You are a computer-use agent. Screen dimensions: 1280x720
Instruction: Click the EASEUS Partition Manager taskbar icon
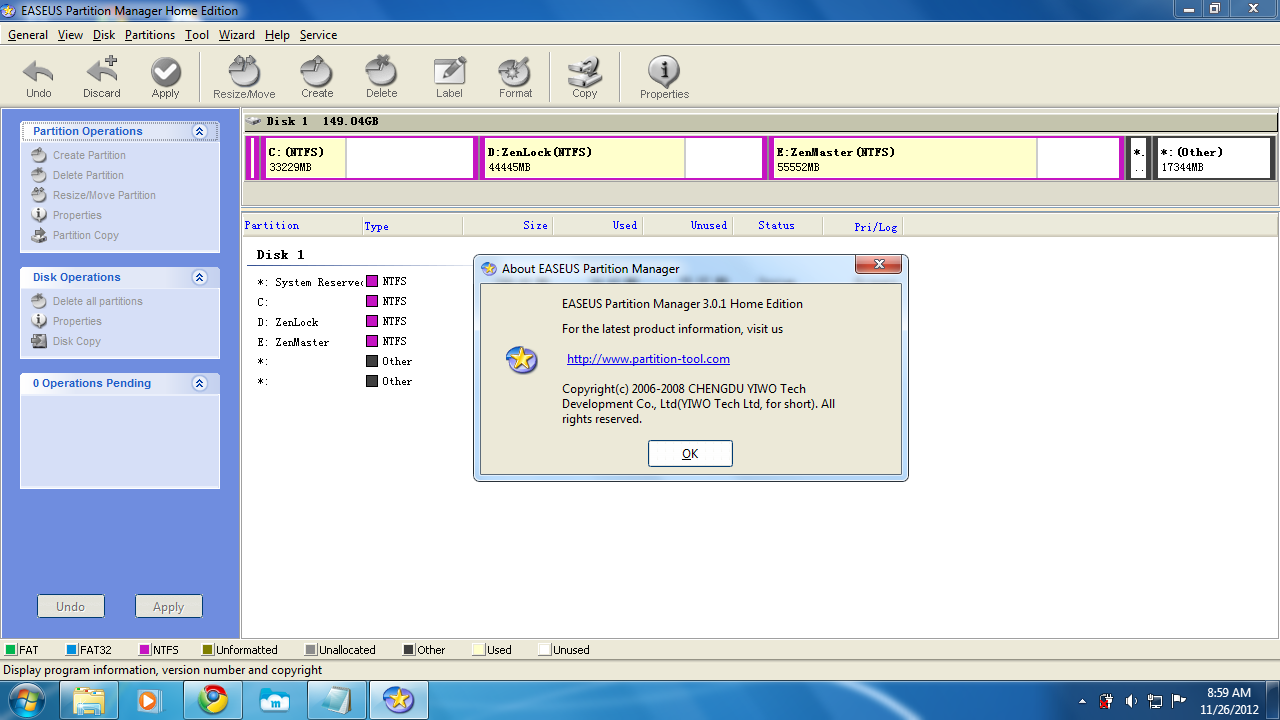pyautogui.click(x=399, y=700)
